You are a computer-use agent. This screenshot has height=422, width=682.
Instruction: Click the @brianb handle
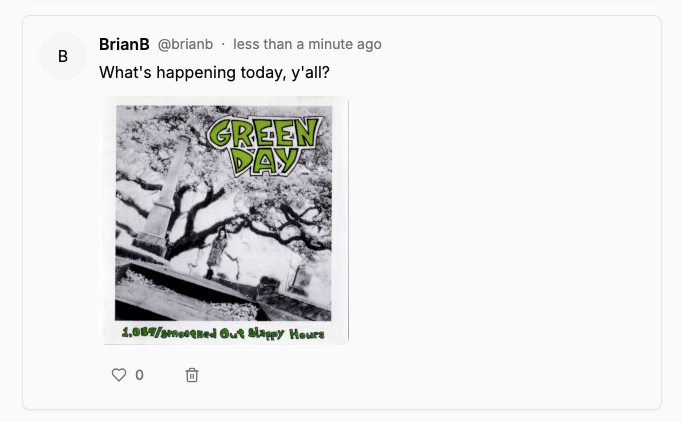pos(185,44)
